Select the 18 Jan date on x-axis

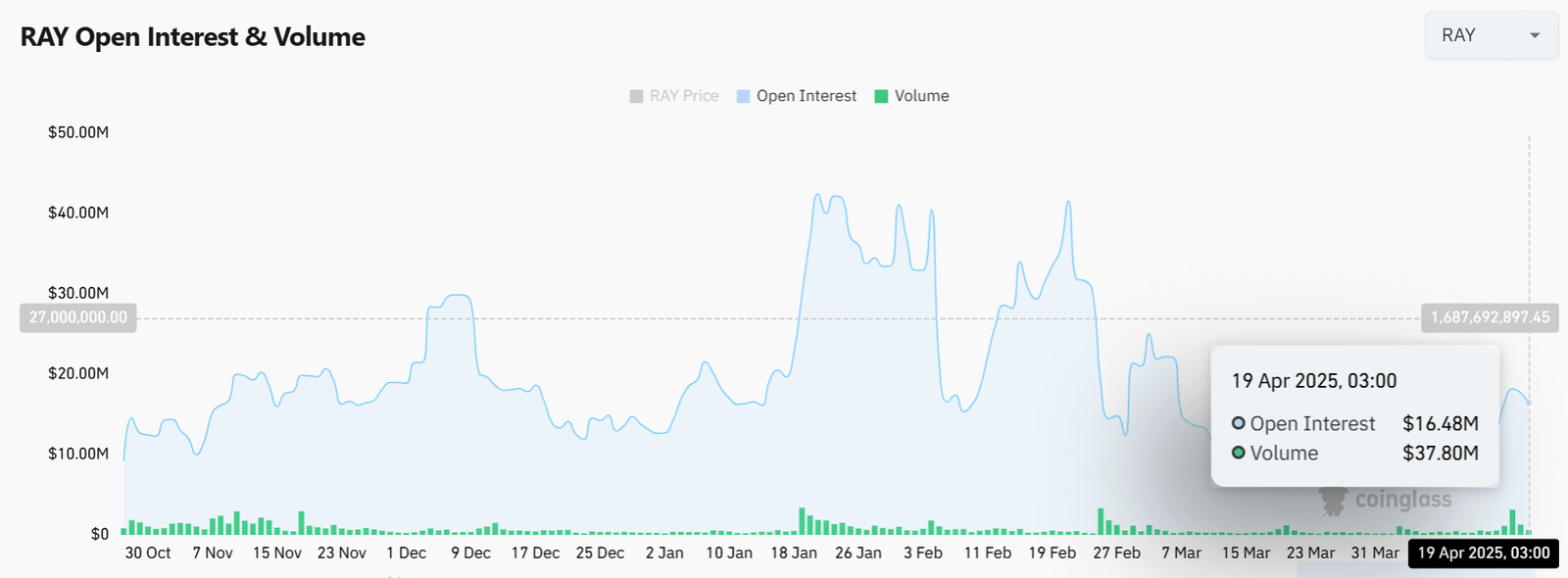click(x=794, y=553)
